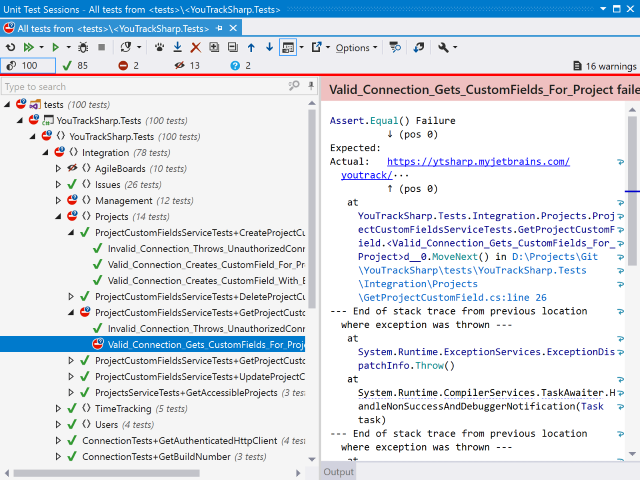
Task: Click the Stop Execution square icon
Action: point(100,47)
